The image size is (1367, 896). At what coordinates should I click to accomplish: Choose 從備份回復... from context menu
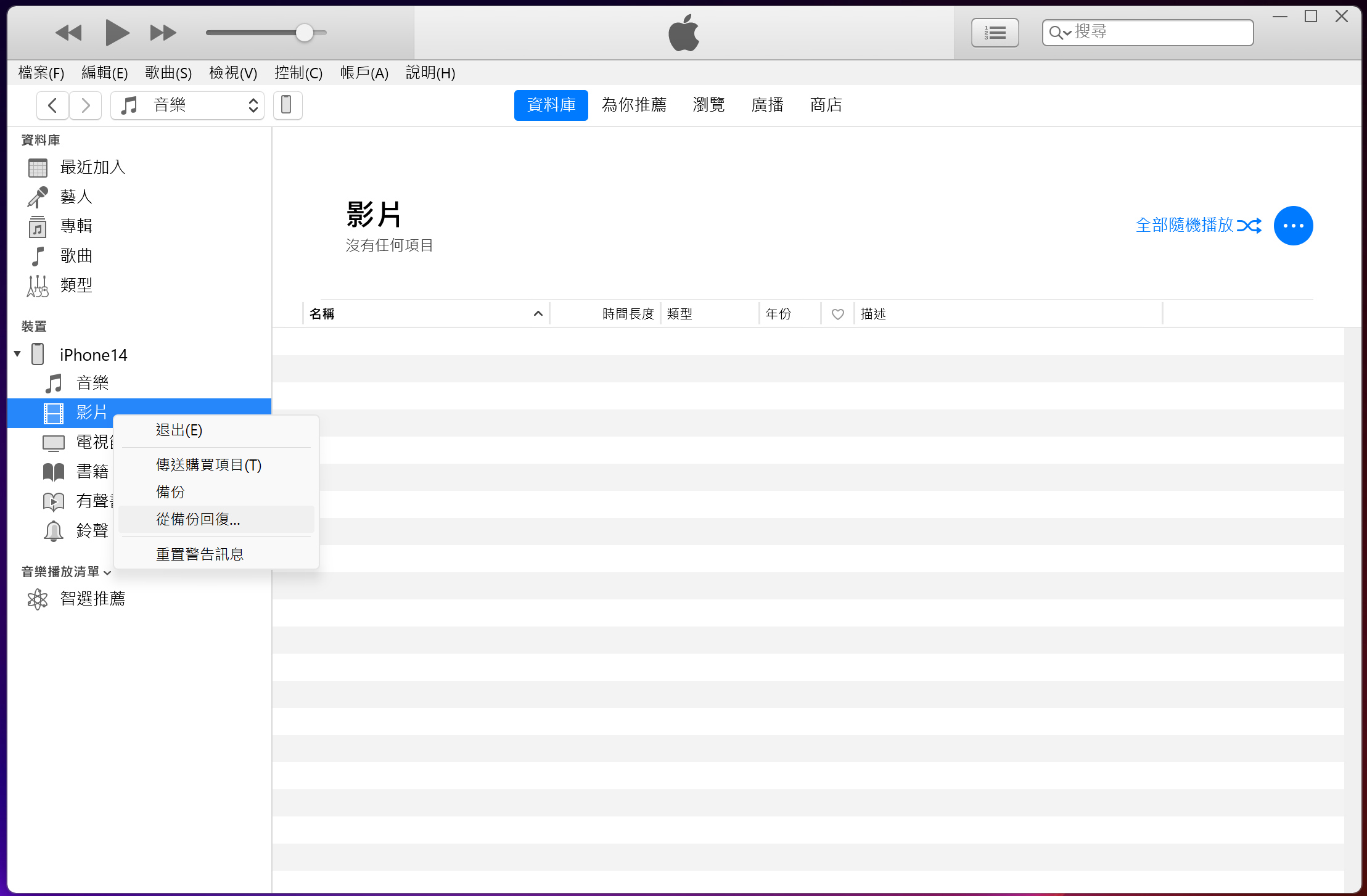point(216,519)
